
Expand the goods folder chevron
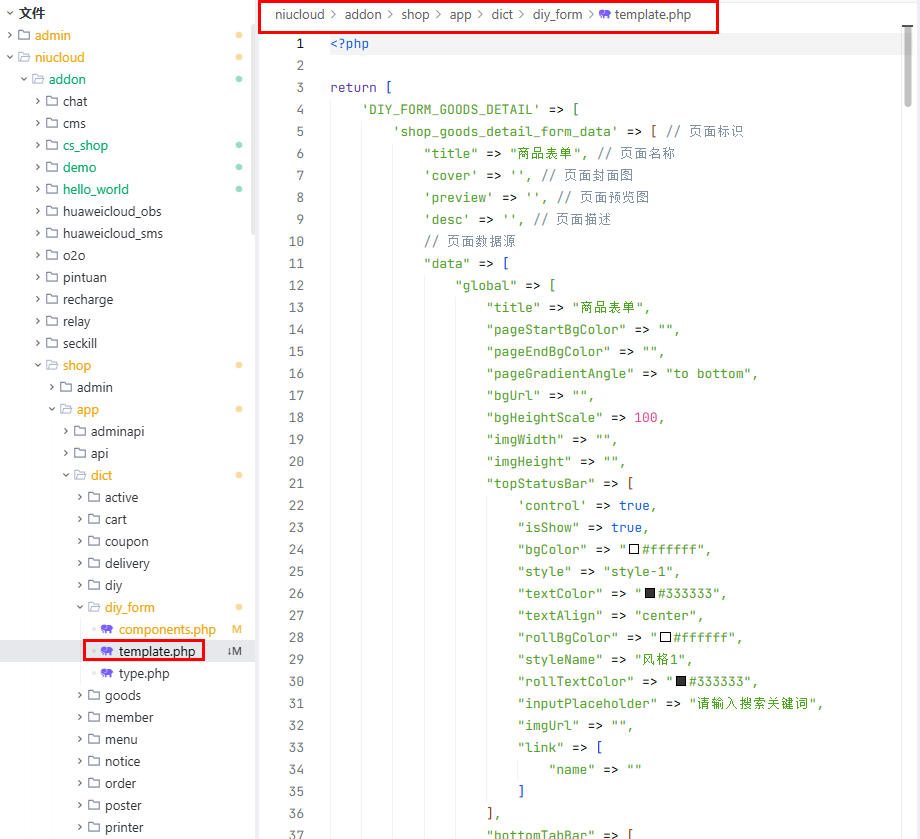point(80,695)
